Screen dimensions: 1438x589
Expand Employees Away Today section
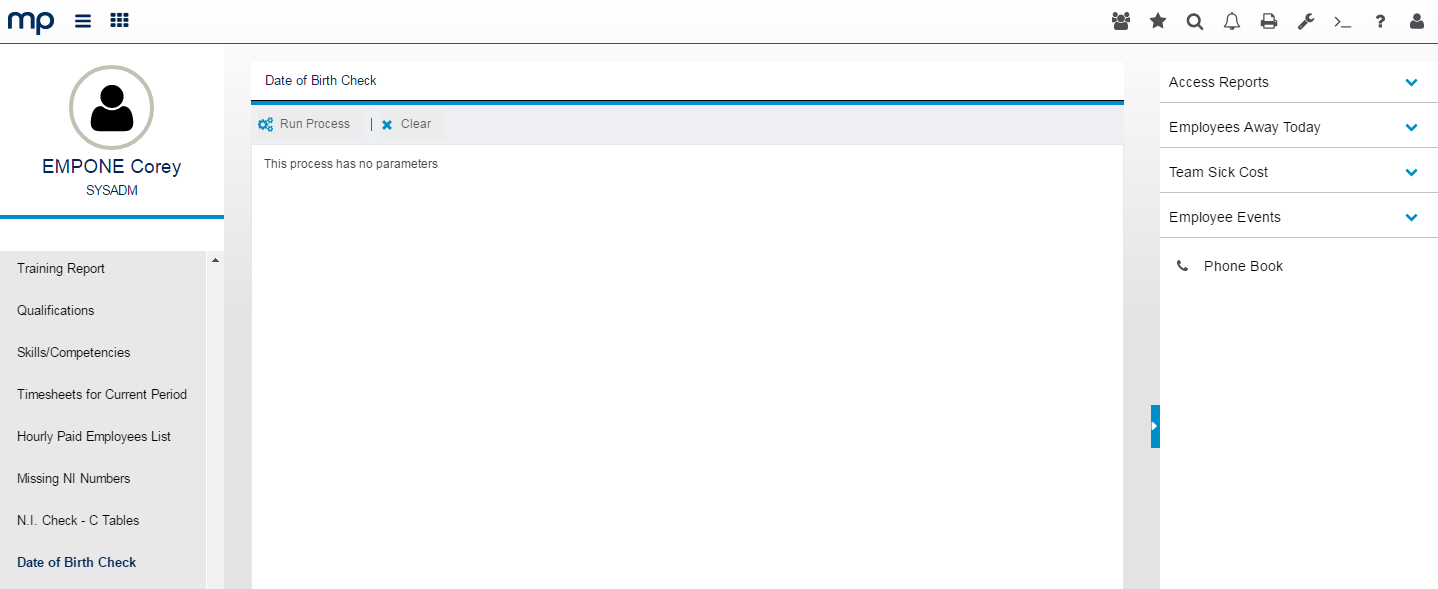(x=1411, y=127)
